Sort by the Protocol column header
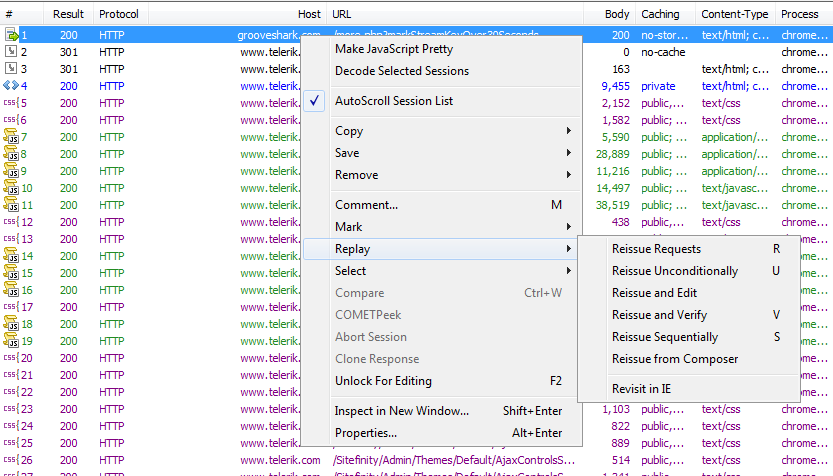The width and height of the screenshot is (833, 476). 119,14
